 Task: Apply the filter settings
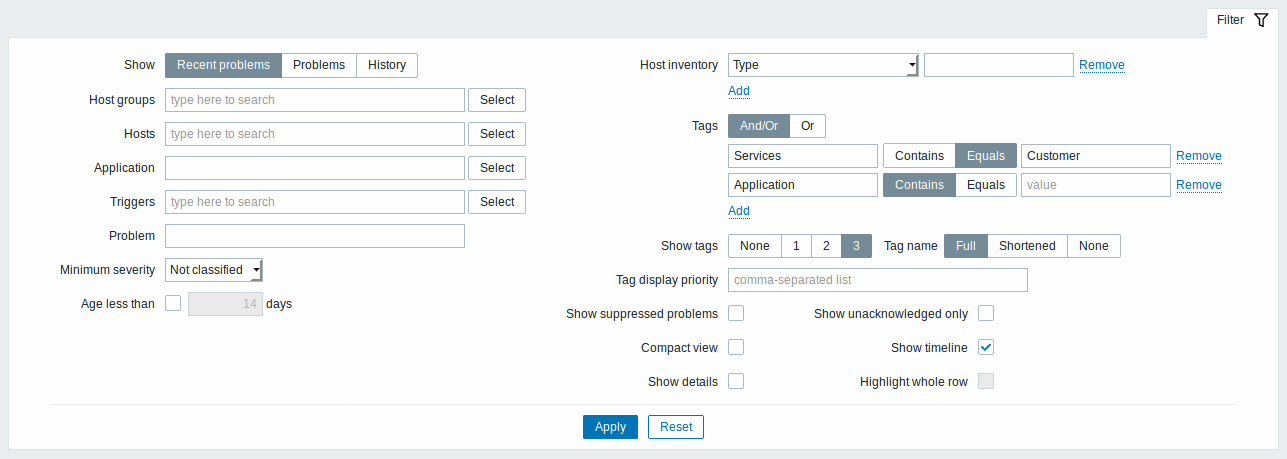(610, 427)
